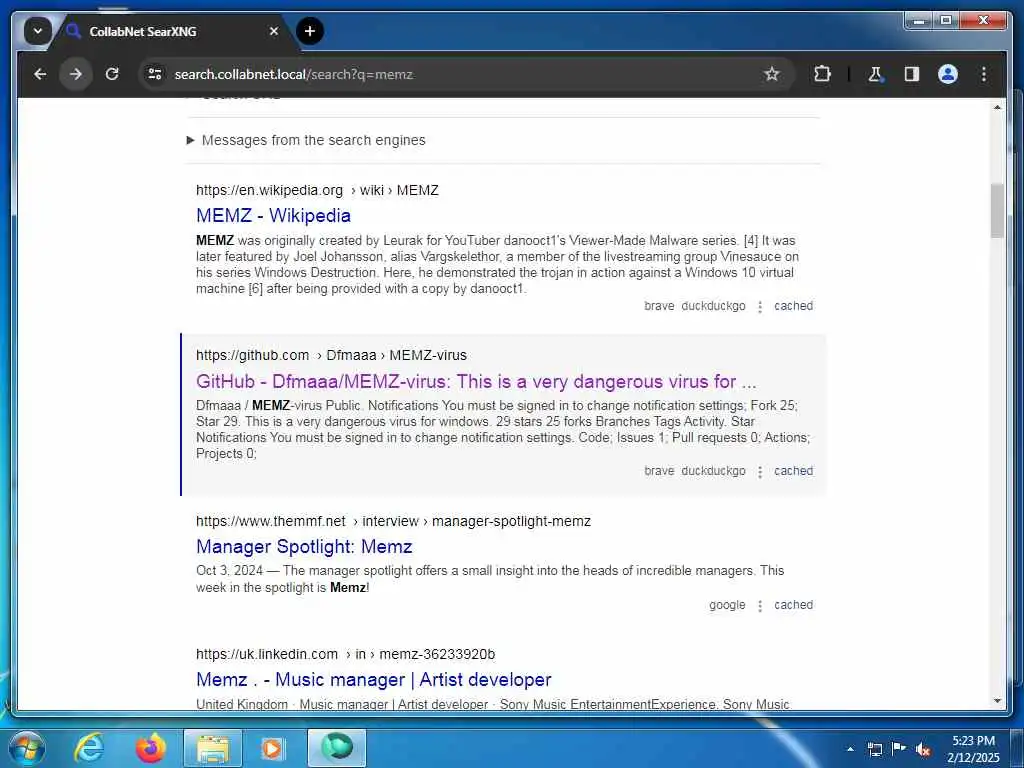Open Windows Media Player from taskbar
Image resolution: width=1024 pixels, height=768 pixels.
point(272,748)
